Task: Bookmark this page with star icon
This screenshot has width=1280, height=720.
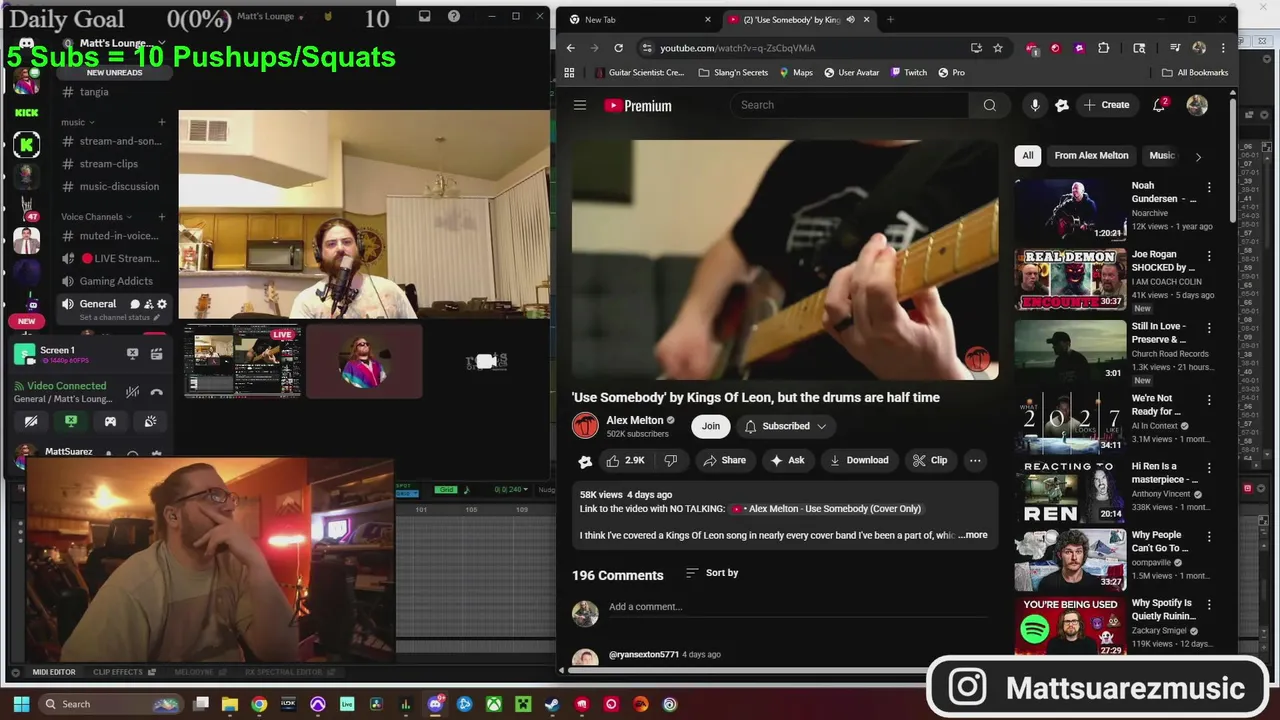Action: coord(998,47)
